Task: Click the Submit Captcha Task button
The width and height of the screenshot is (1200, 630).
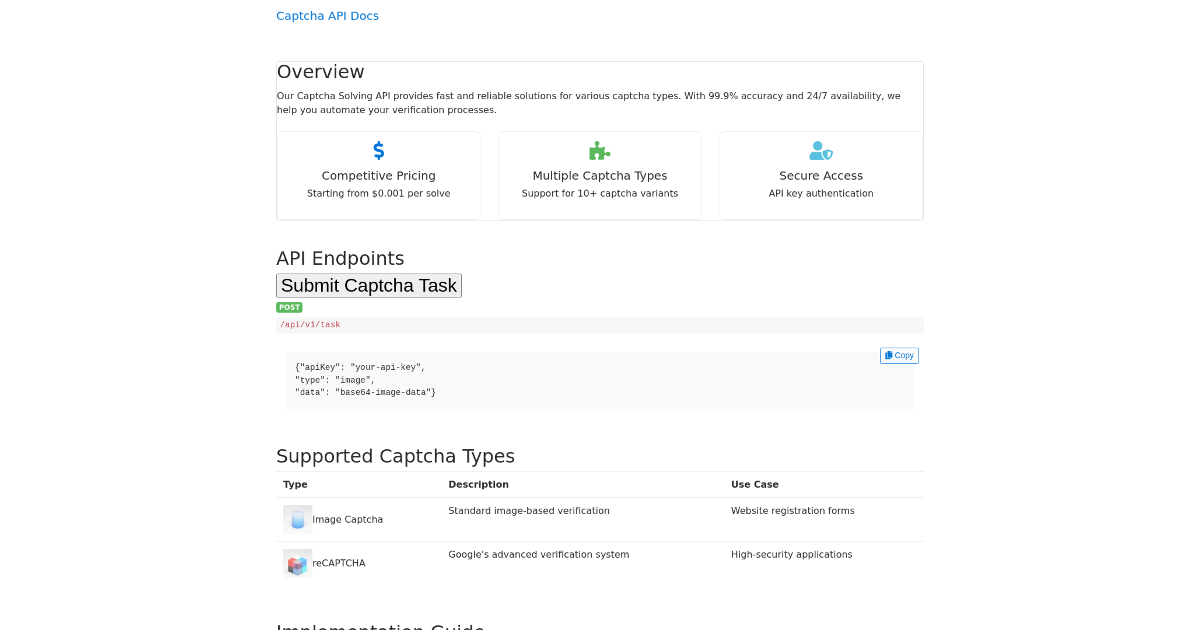Action: click(368, 285)
